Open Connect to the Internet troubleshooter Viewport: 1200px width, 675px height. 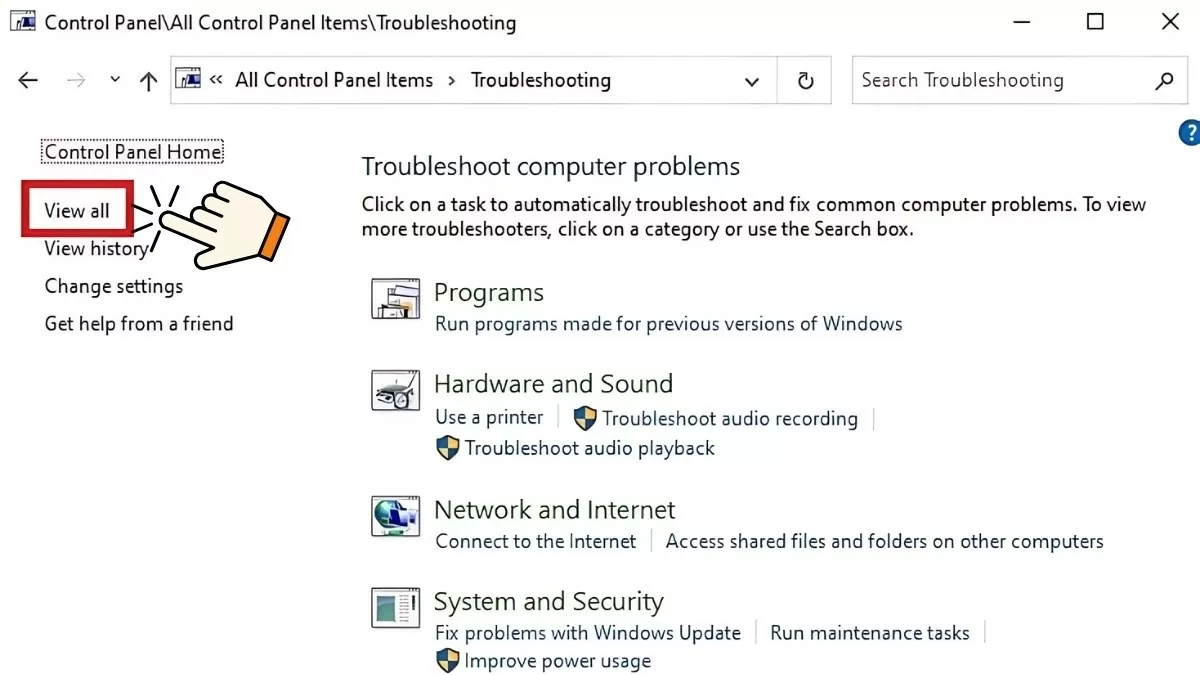point(536,541)
